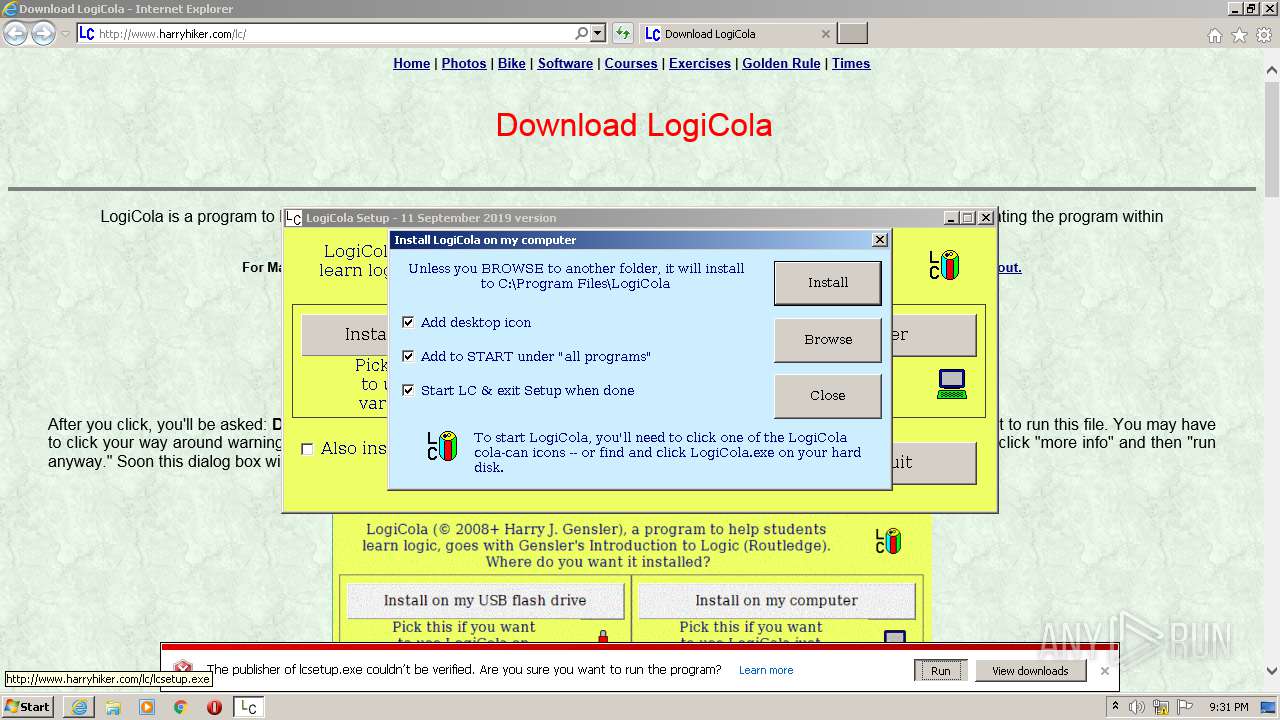This screenshot has height=720, width=1280.
Task: Open the Learn more link
Action: pyautogui.click(x=766, y=670)
